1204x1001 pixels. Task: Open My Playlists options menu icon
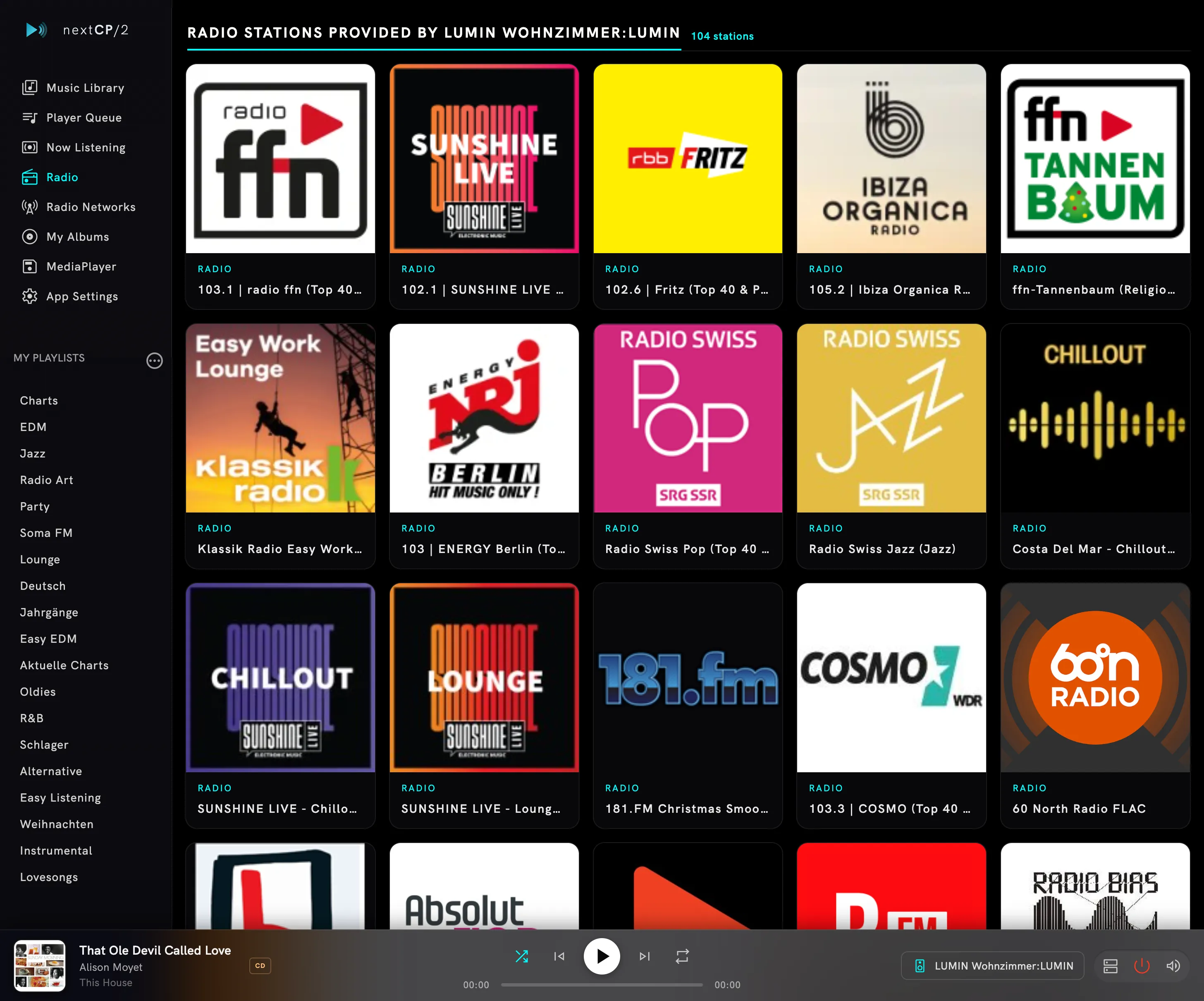154,360
